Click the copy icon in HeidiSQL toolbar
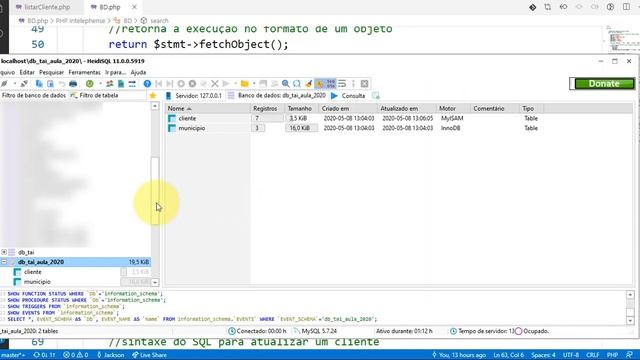Screen dimensions: 640x360 pyautogui.click(x=39, y=84)
